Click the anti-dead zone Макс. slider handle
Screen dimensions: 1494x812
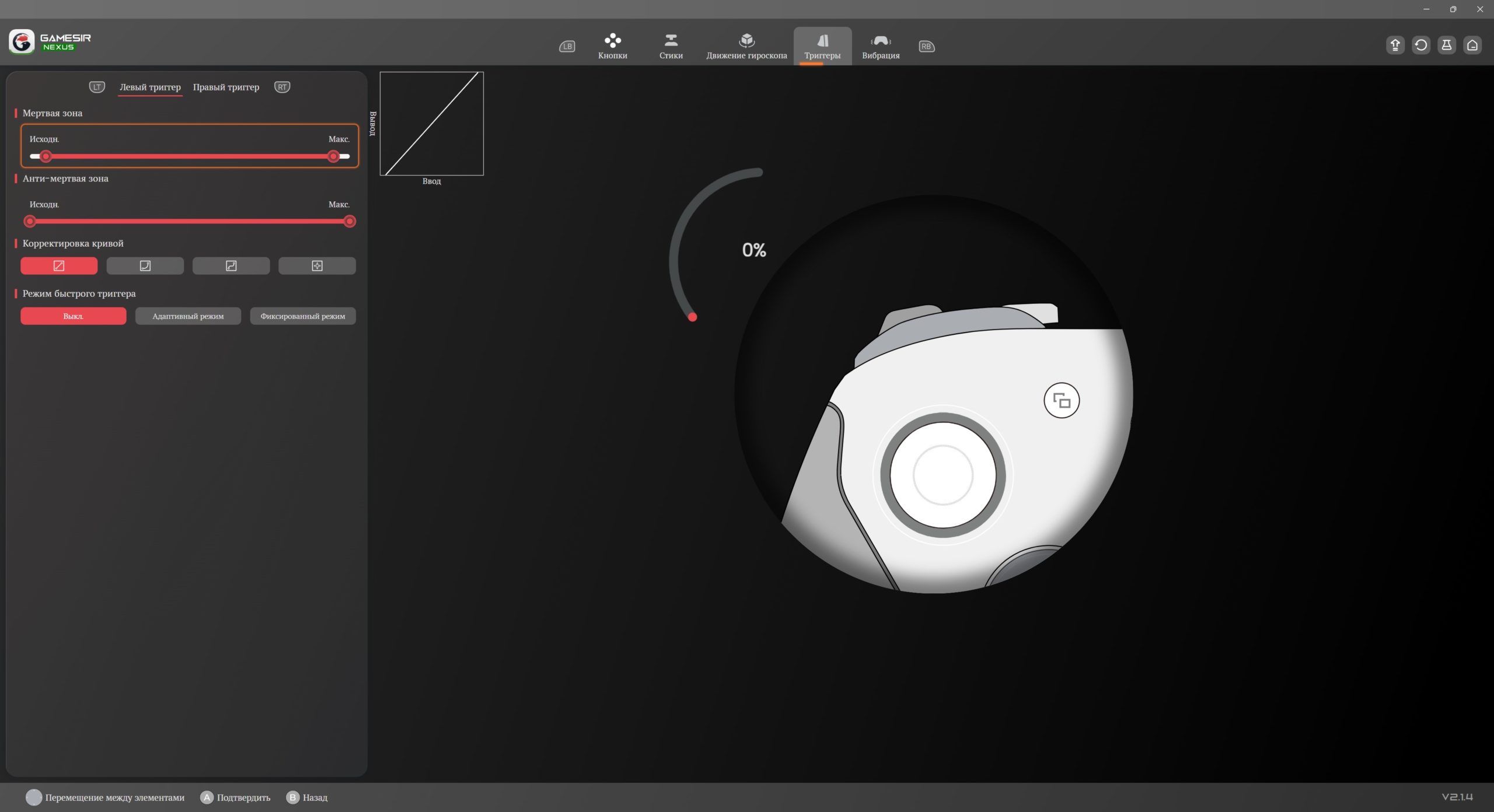coord(349,221)
